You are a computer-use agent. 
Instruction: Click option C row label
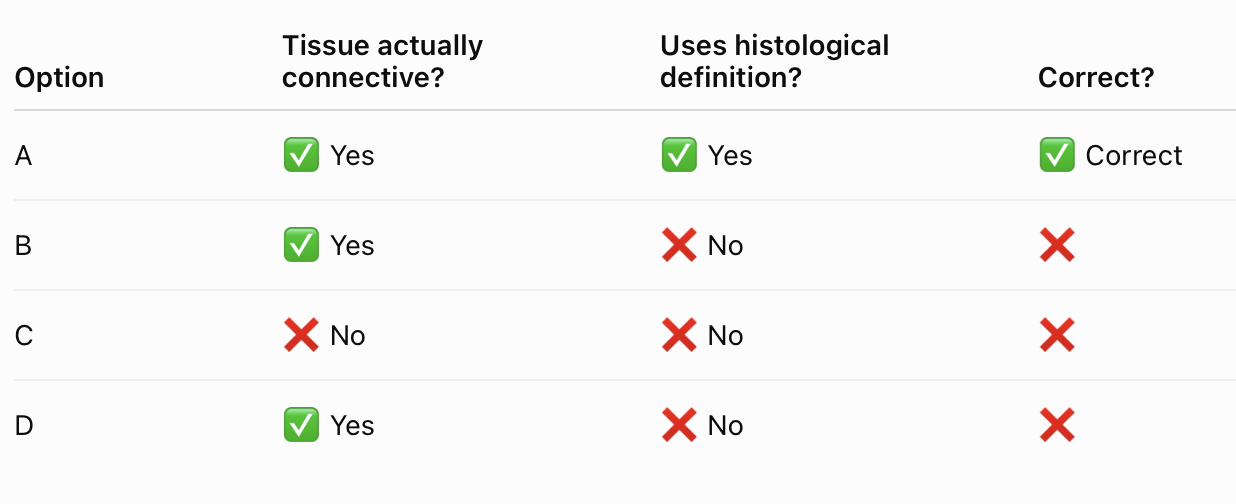point(24,335)
